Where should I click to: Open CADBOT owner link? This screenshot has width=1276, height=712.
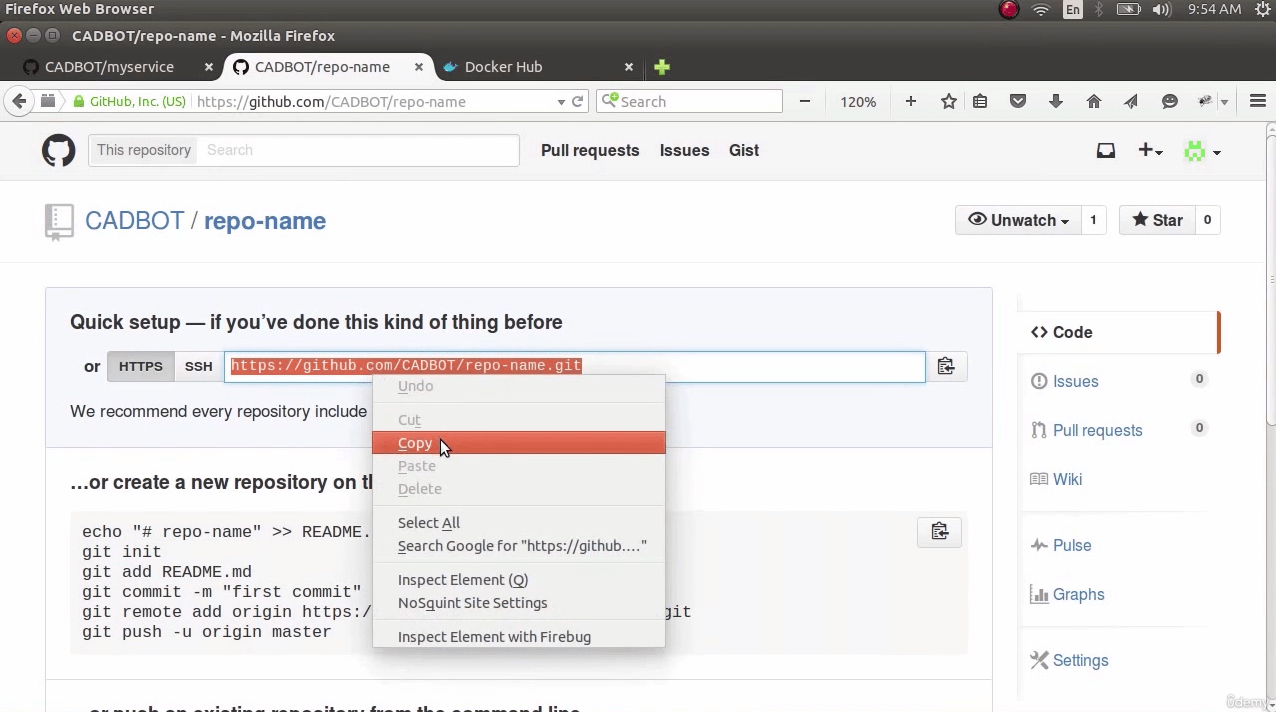coord(134,221)
